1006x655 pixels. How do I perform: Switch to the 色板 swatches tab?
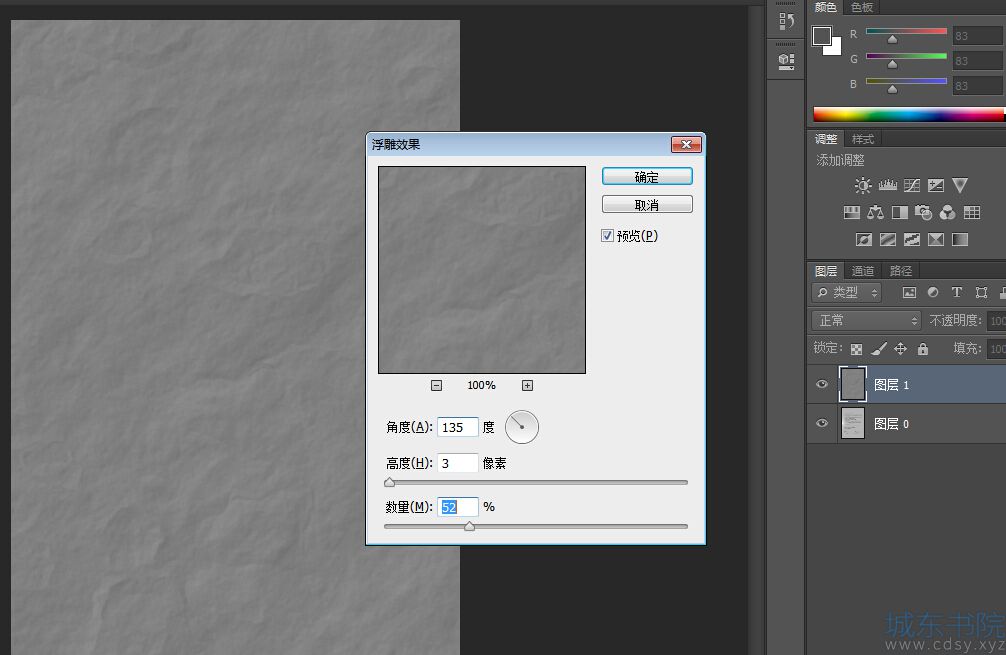click(x=862, y=7)
